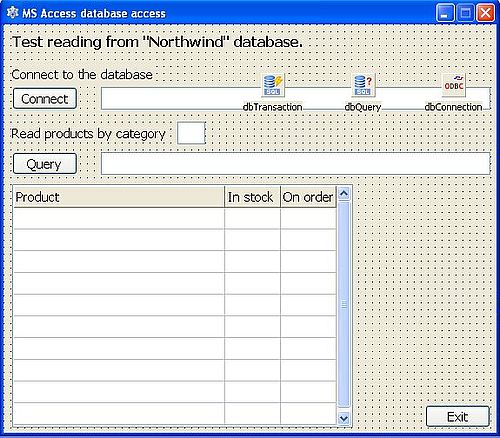Click the application icon in title bar
This screenshot has width=500, height=438.
13,13
